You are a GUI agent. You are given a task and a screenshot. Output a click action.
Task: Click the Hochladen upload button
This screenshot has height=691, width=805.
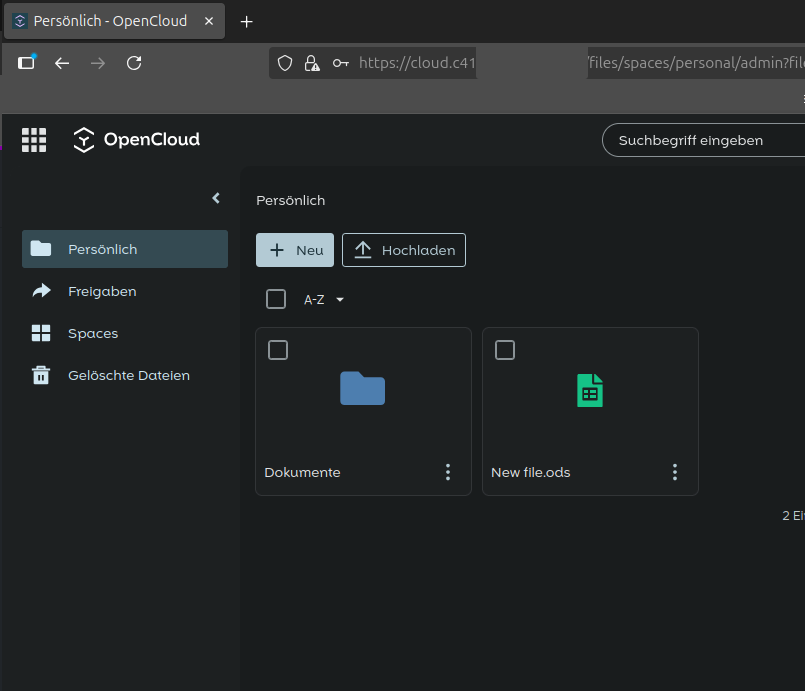[x=404, y=250]
